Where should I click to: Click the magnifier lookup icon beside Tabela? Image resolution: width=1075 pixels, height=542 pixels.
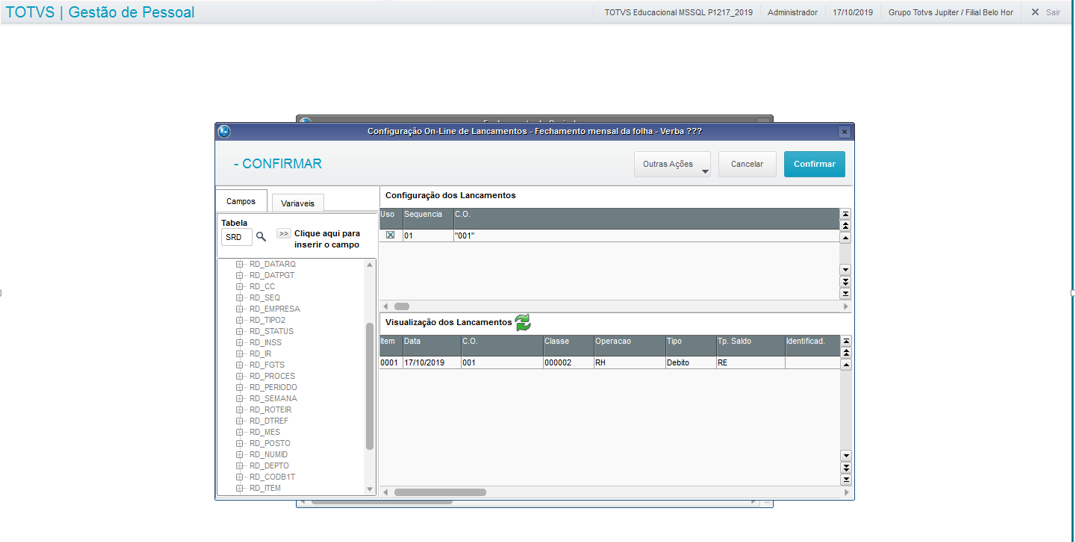pyautogui.click(x=261, y=237)
